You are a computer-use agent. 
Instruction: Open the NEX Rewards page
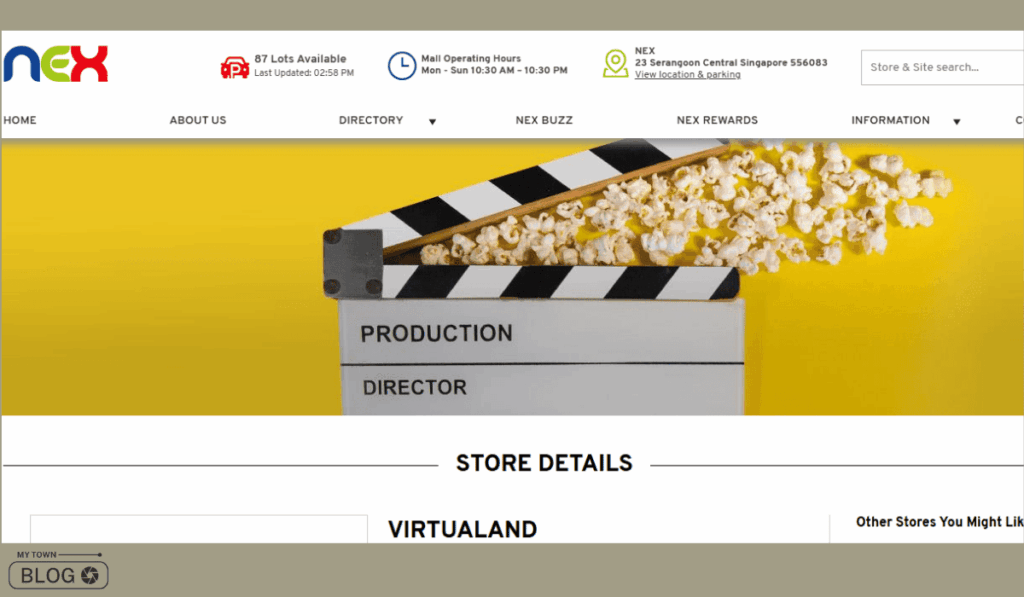[717, 120]
